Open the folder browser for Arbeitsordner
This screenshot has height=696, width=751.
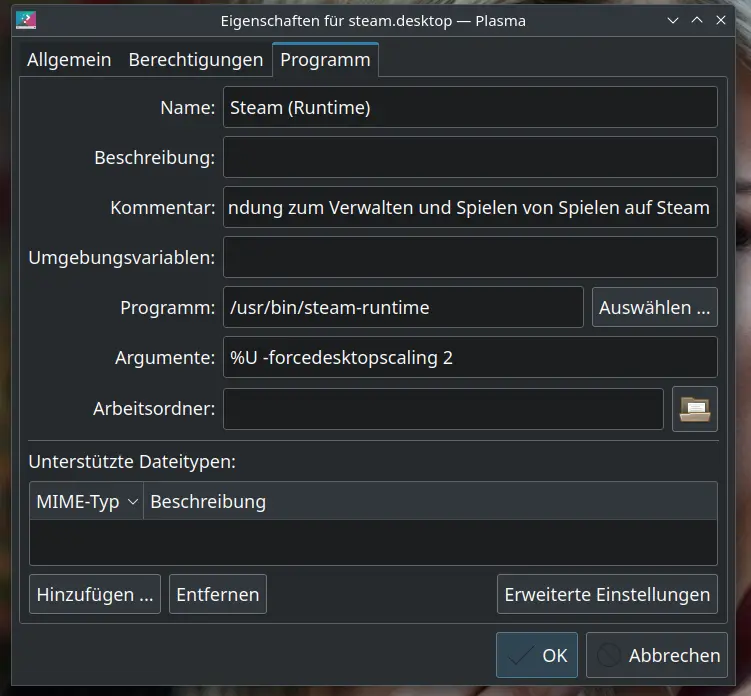point(694,409)
